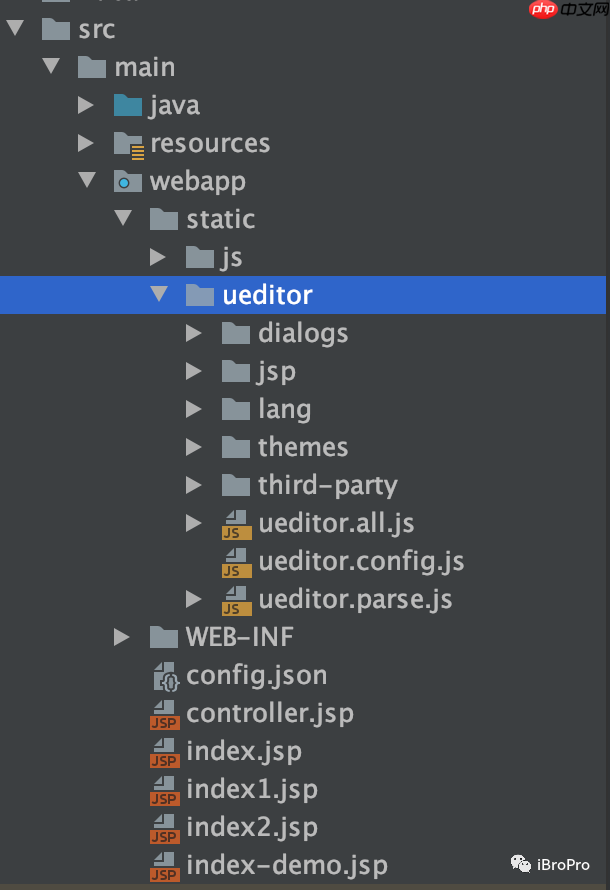Viewport: 610px width, 890px height.
Task: Select the webapp tree label
Action: [x=197, y=182]
